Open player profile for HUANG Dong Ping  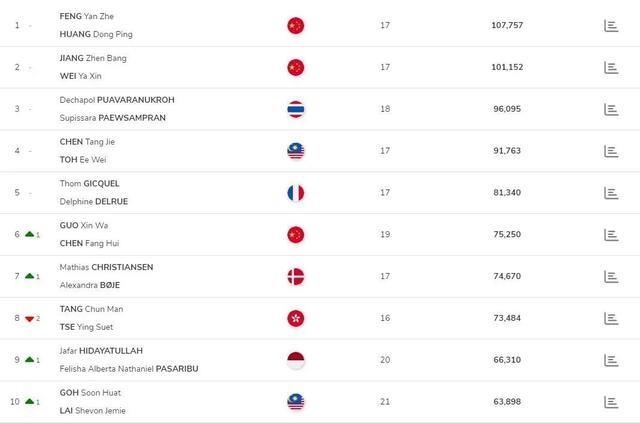(95, 34)
